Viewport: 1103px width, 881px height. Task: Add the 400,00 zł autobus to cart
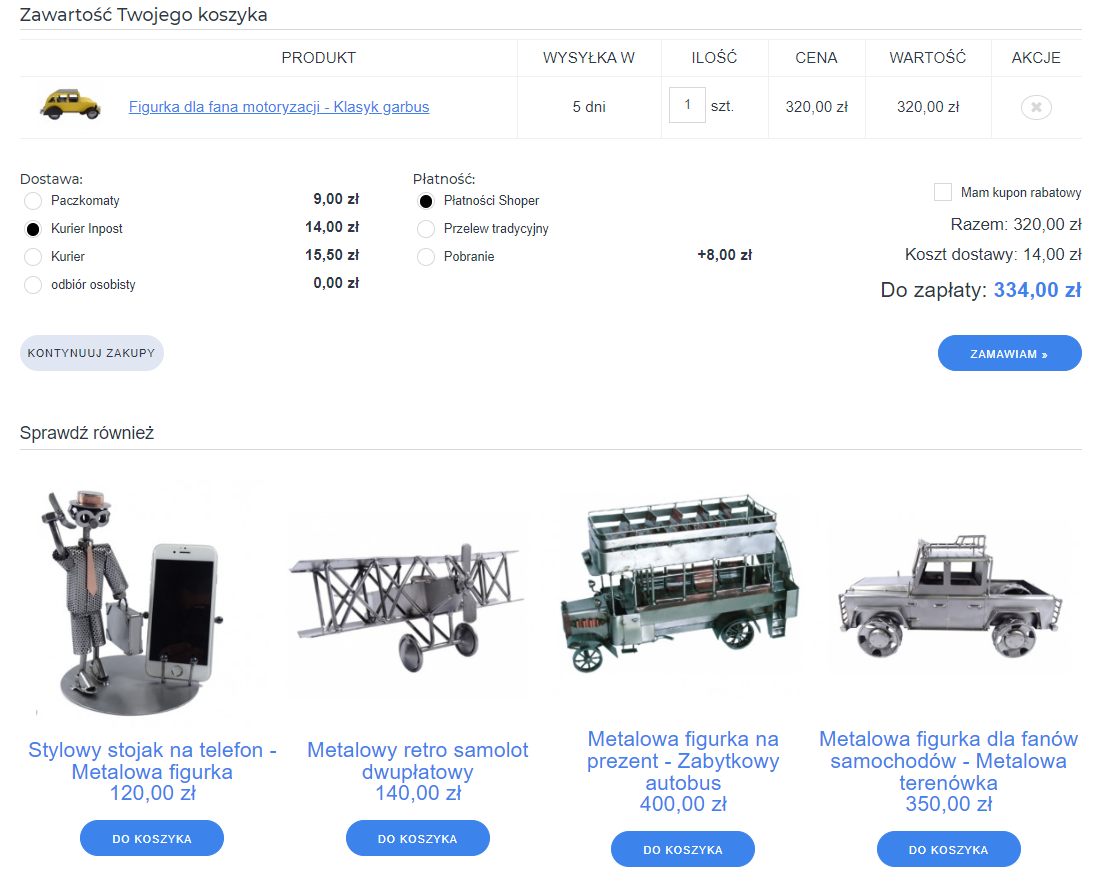tap(682, 849)
